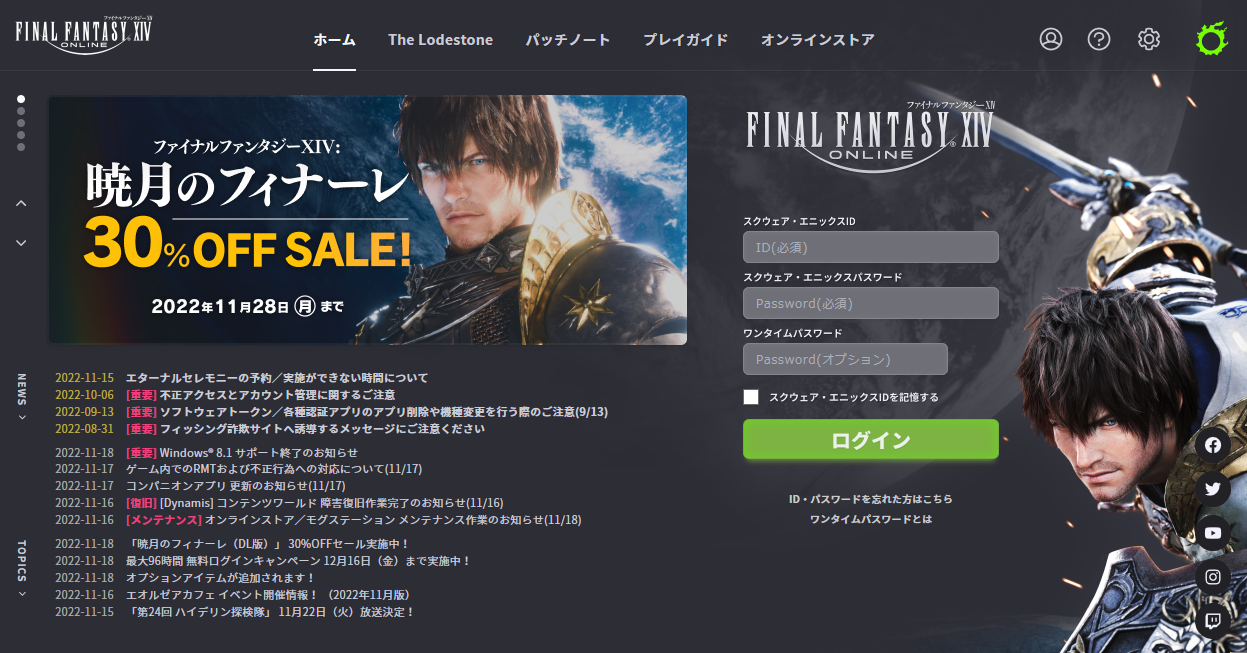Check the スクウェア・エニックスIDを記憶する checkbox
Viewport: 1247px width, 653px height.
pyautogui.click(x=751, y=397)
